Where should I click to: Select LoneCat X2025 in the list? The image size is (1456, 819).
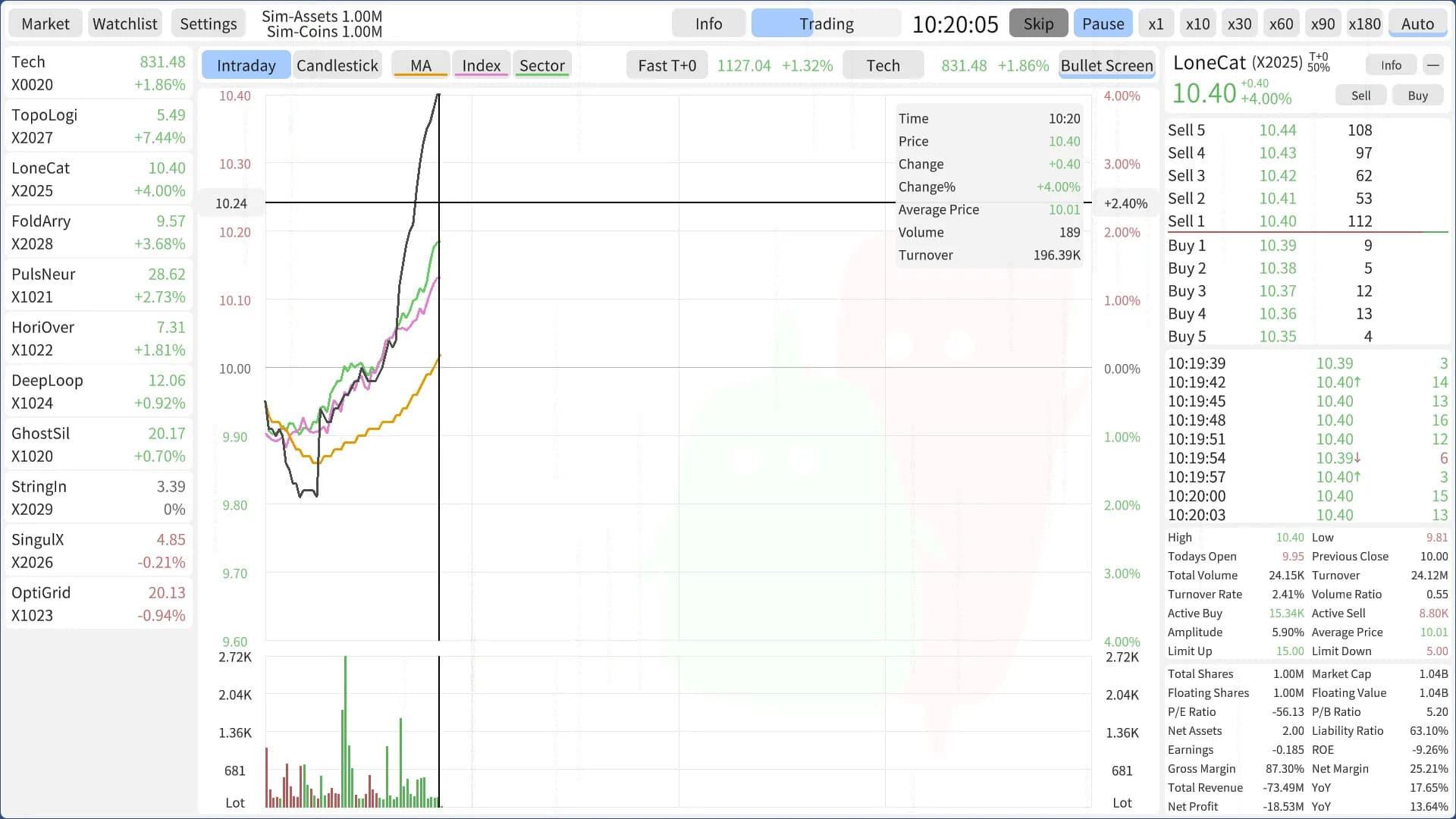click(99, 179)
